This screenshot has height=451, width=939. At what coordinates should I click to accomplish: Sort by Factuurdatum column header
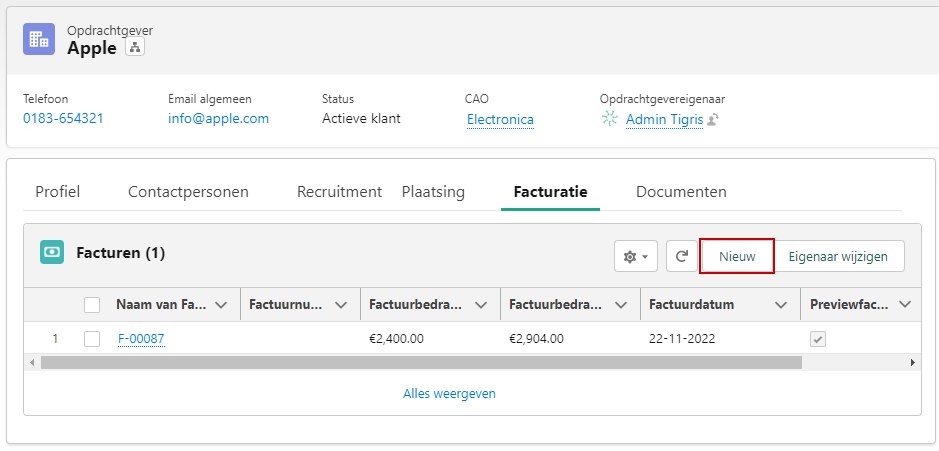(x=692, y=305)
